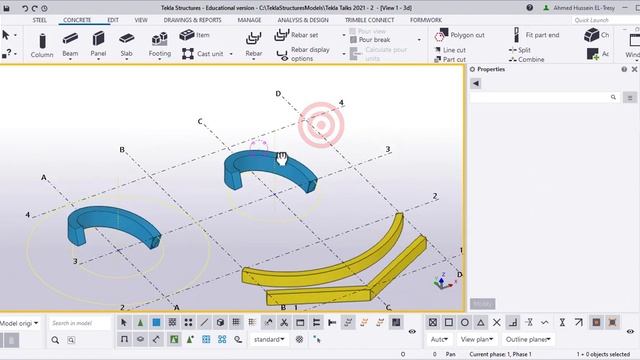Toggle snap to triangle midpoints
The image size is (640, 360).
[x=480, y=322]
